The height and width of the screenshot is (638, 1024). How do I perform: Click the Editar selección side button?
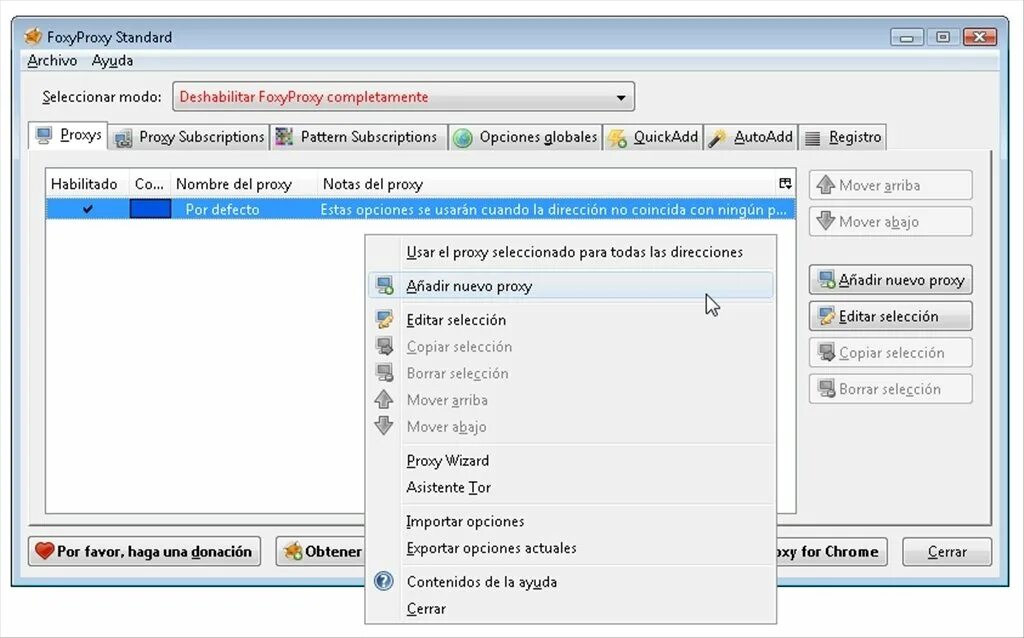(x=890, y=316)
